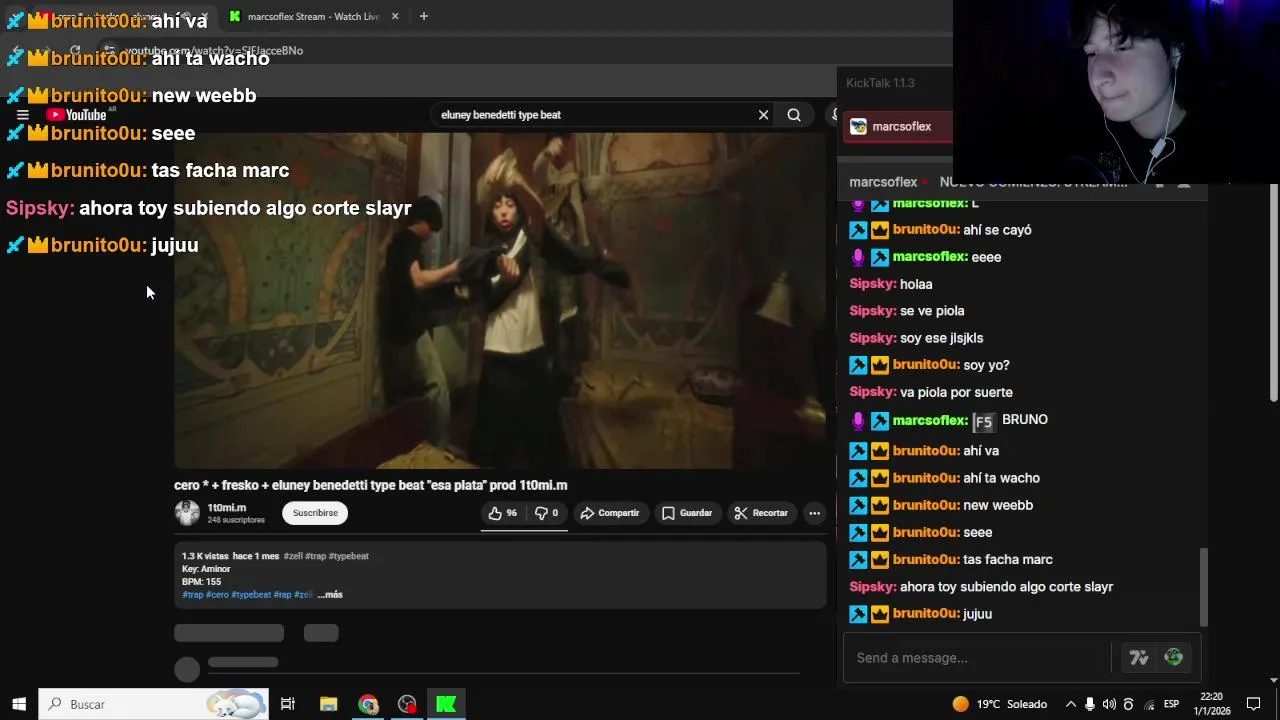
Task: Open Task View on the taskbar
Action: coord(288,704)
